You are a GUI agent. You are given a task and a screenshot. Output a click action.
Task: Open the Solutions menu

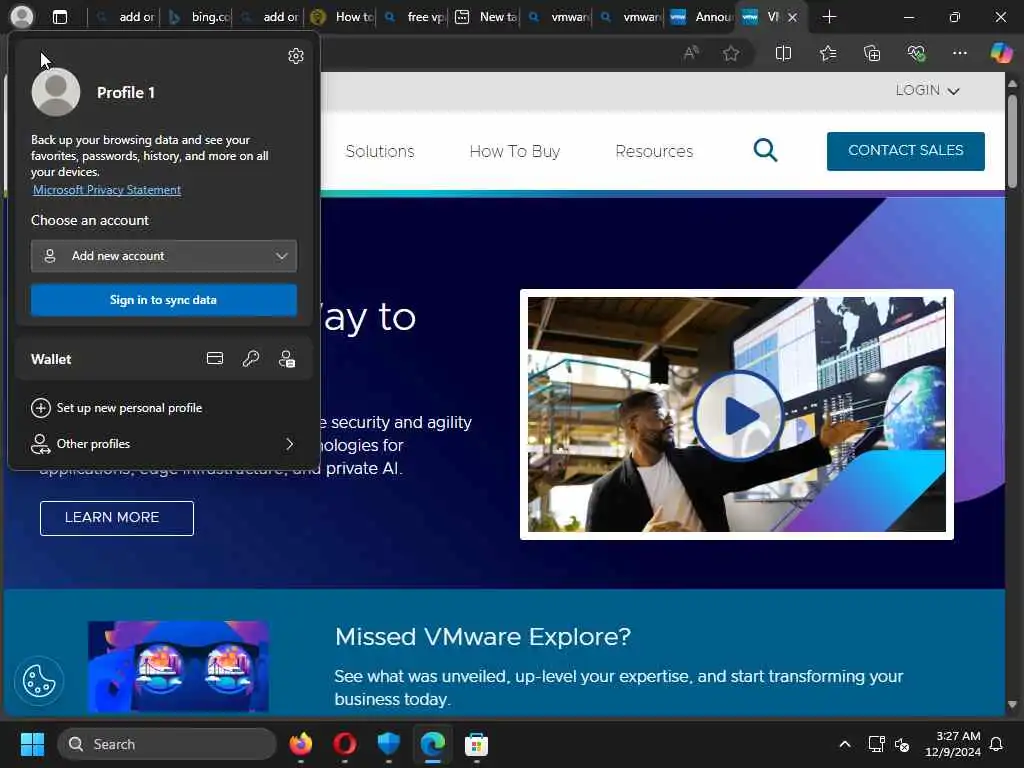tap(380, 152)
